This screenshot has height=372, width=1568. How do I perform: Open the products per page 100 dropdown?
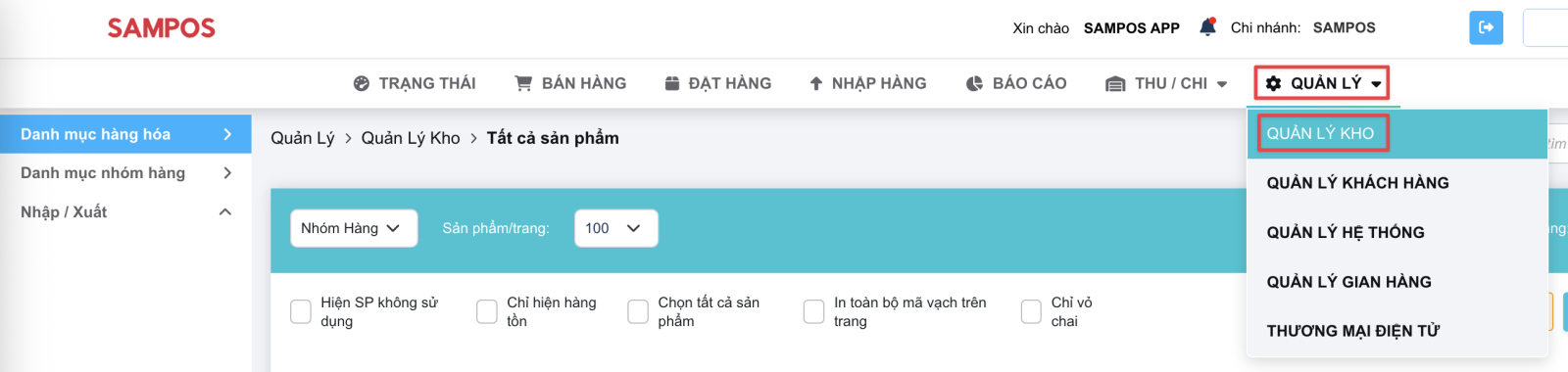pyautogui.click(x=615, y=228)
